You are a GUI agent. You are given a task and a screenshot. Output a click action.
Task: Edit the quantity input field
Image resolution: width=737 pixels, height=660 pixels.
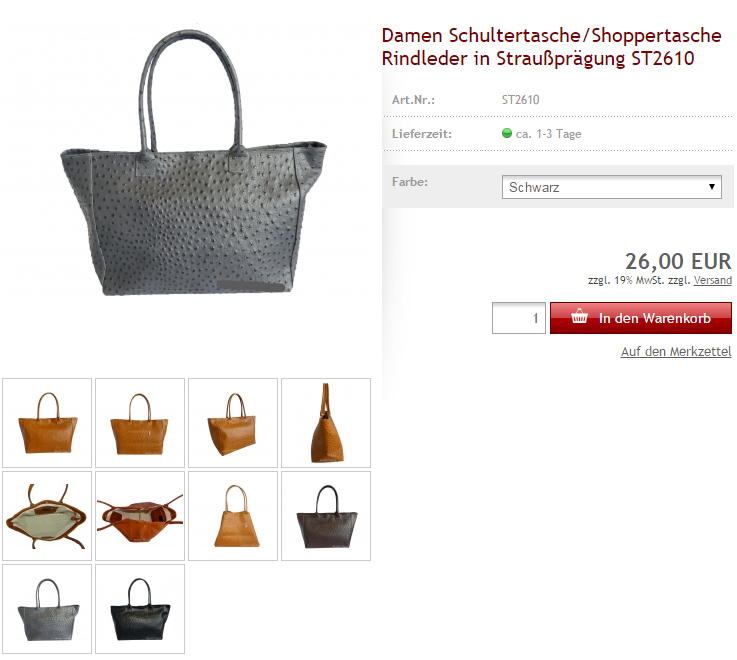point(518,318)
